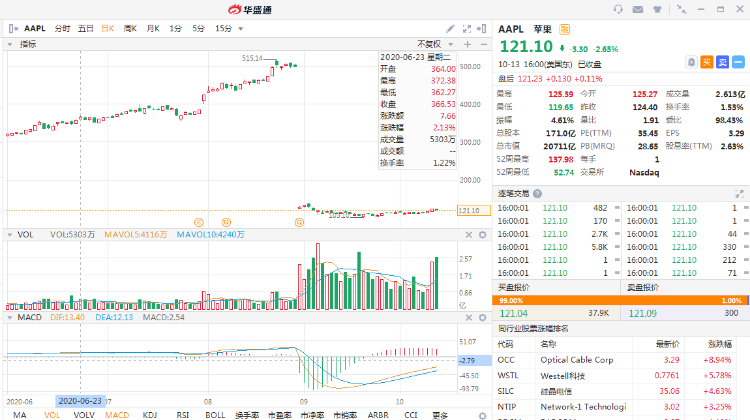The height and width of the screenshot is (420, 750).
Task: Switch to 五日 five-day chart
Action: point(86,29)
